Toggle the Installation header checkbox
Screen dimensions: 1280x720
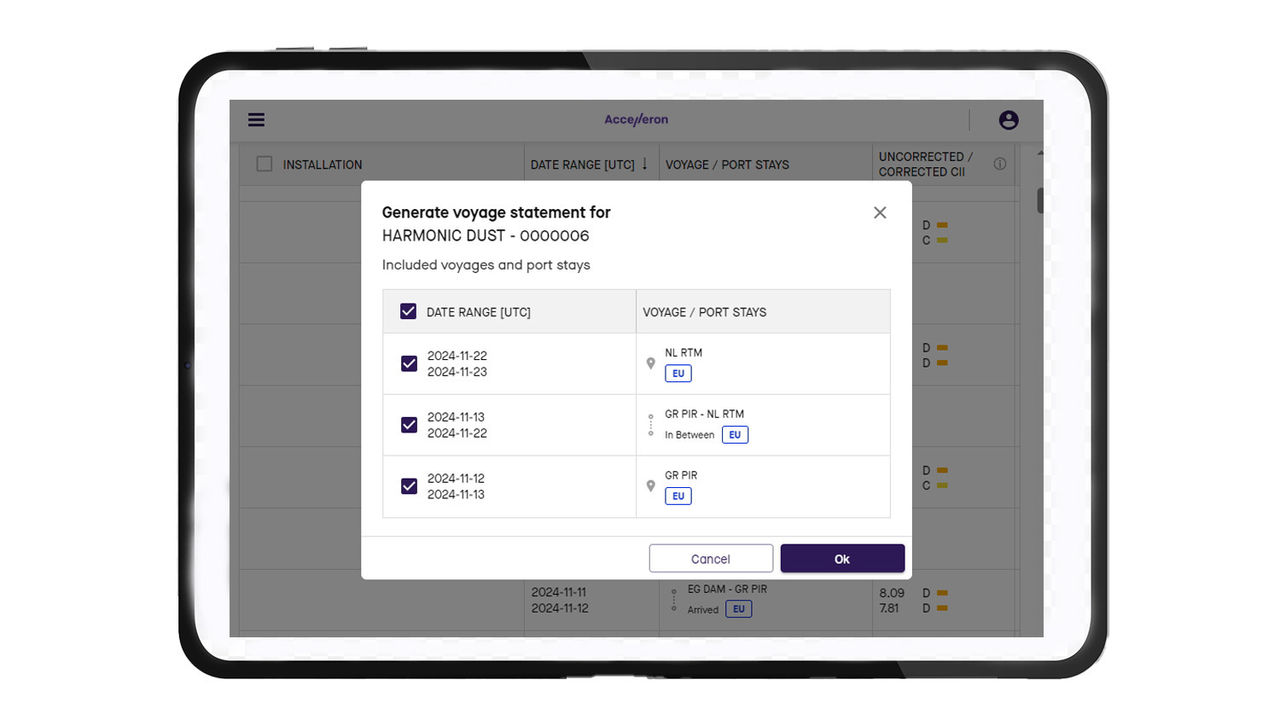(264, 164)
